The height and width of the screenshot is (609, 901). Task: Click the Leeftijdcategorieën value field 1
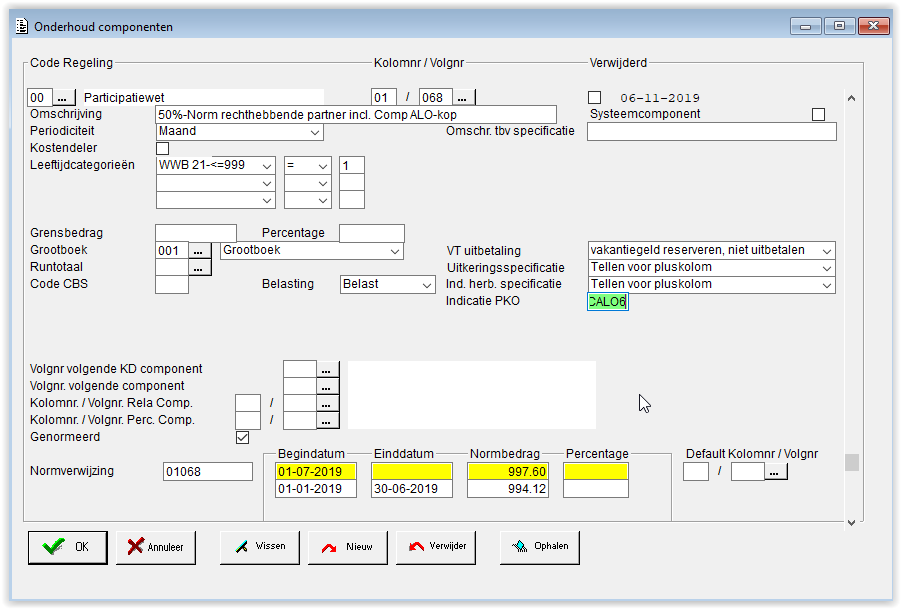click(352, 165)
